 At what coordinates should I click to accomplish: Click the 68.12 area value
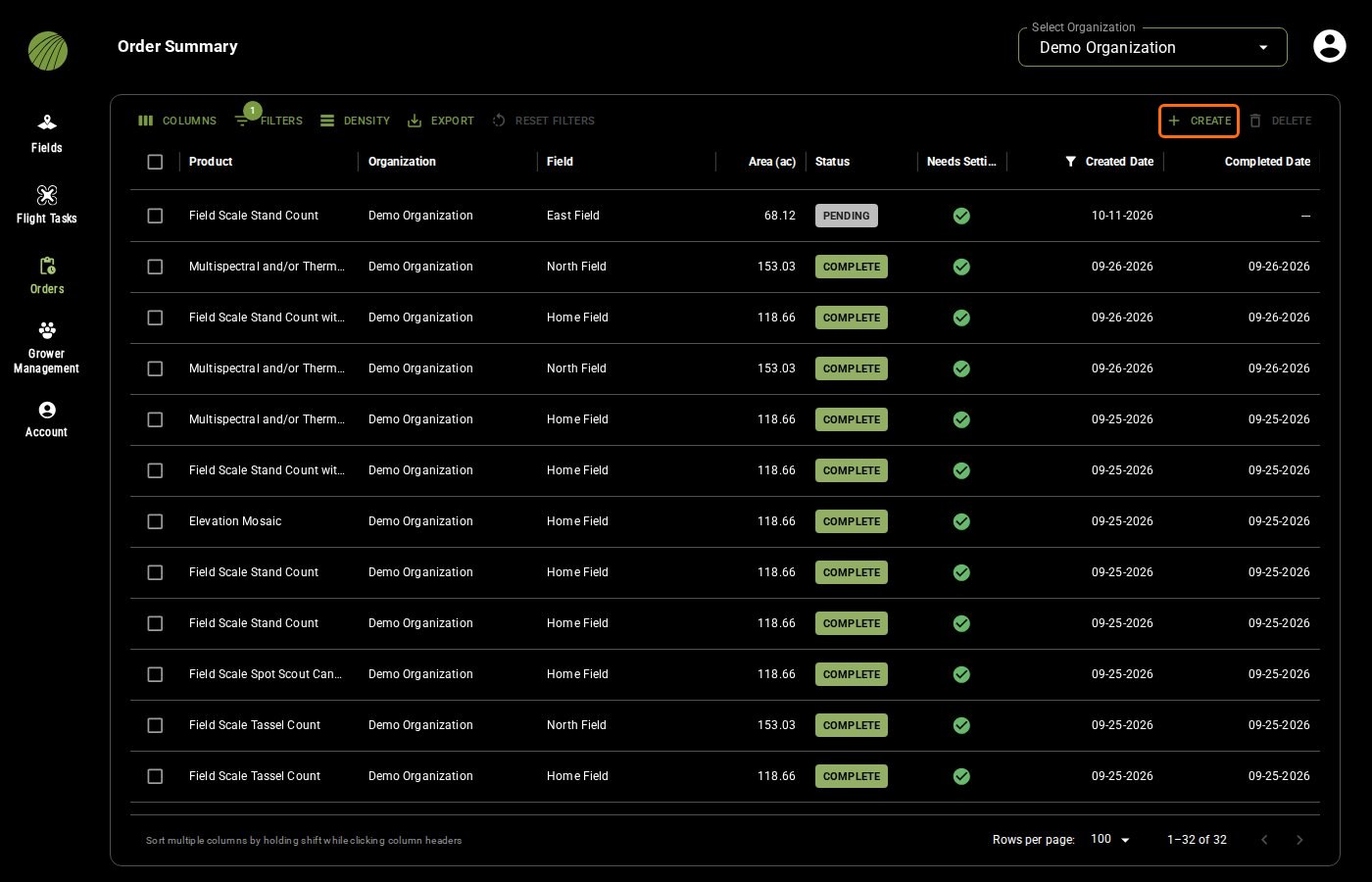(x=780, y=216)
